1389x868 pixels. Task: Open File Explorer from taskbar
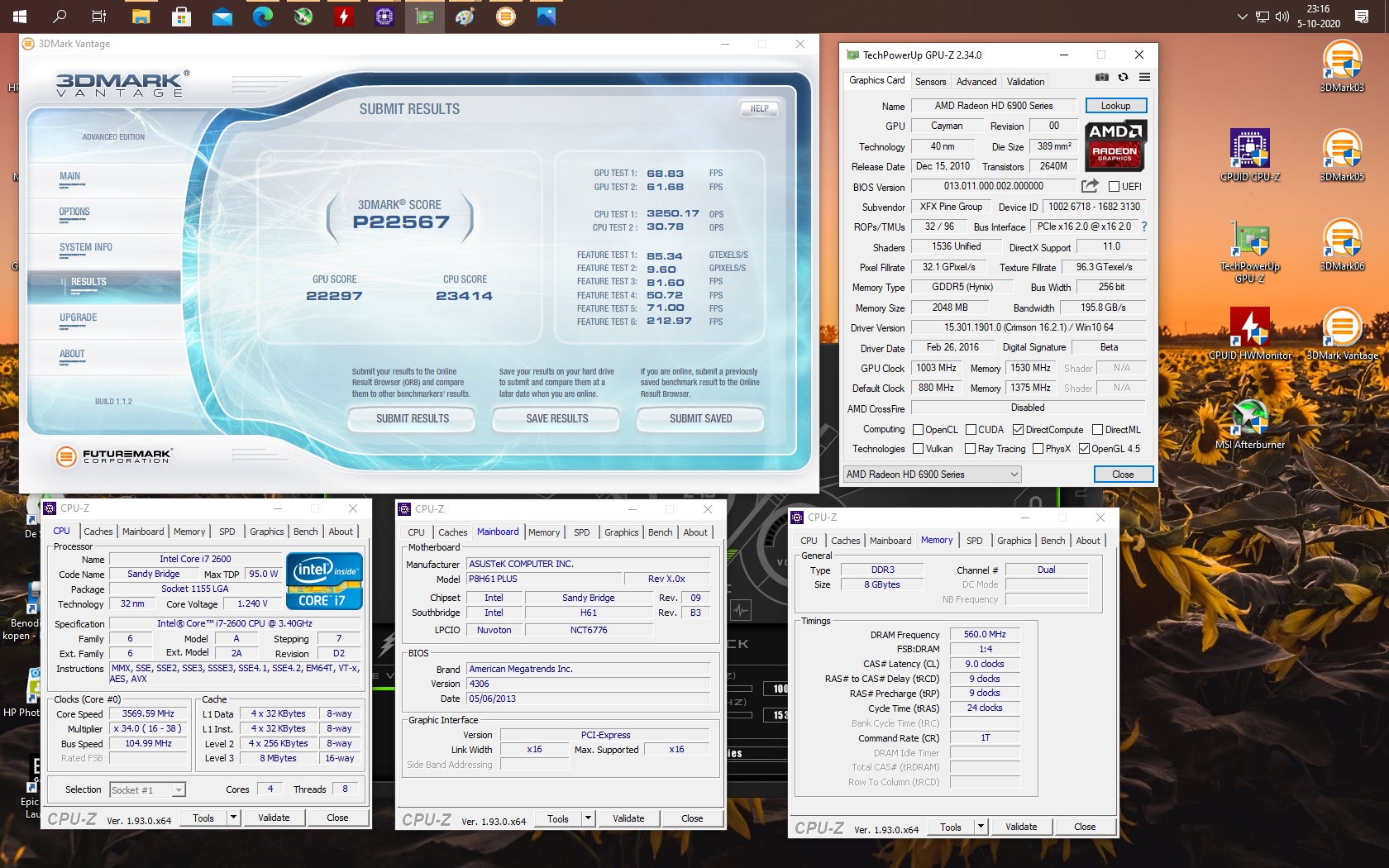[141, 16]
